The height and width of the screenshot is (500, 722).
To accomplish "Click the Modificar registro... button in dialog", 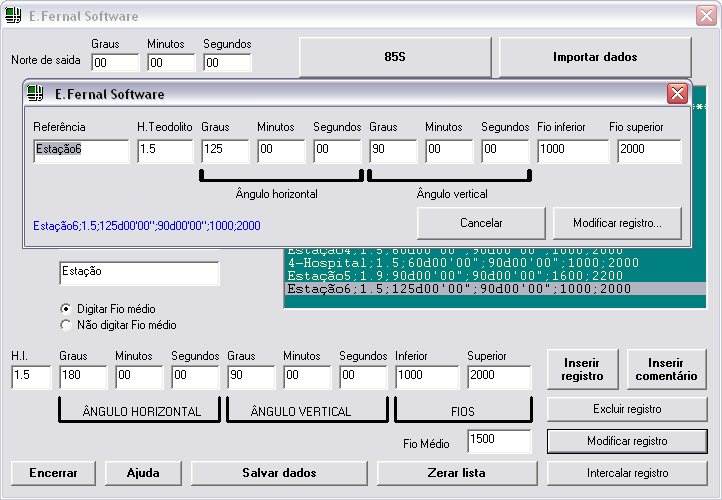I will 616,223.
